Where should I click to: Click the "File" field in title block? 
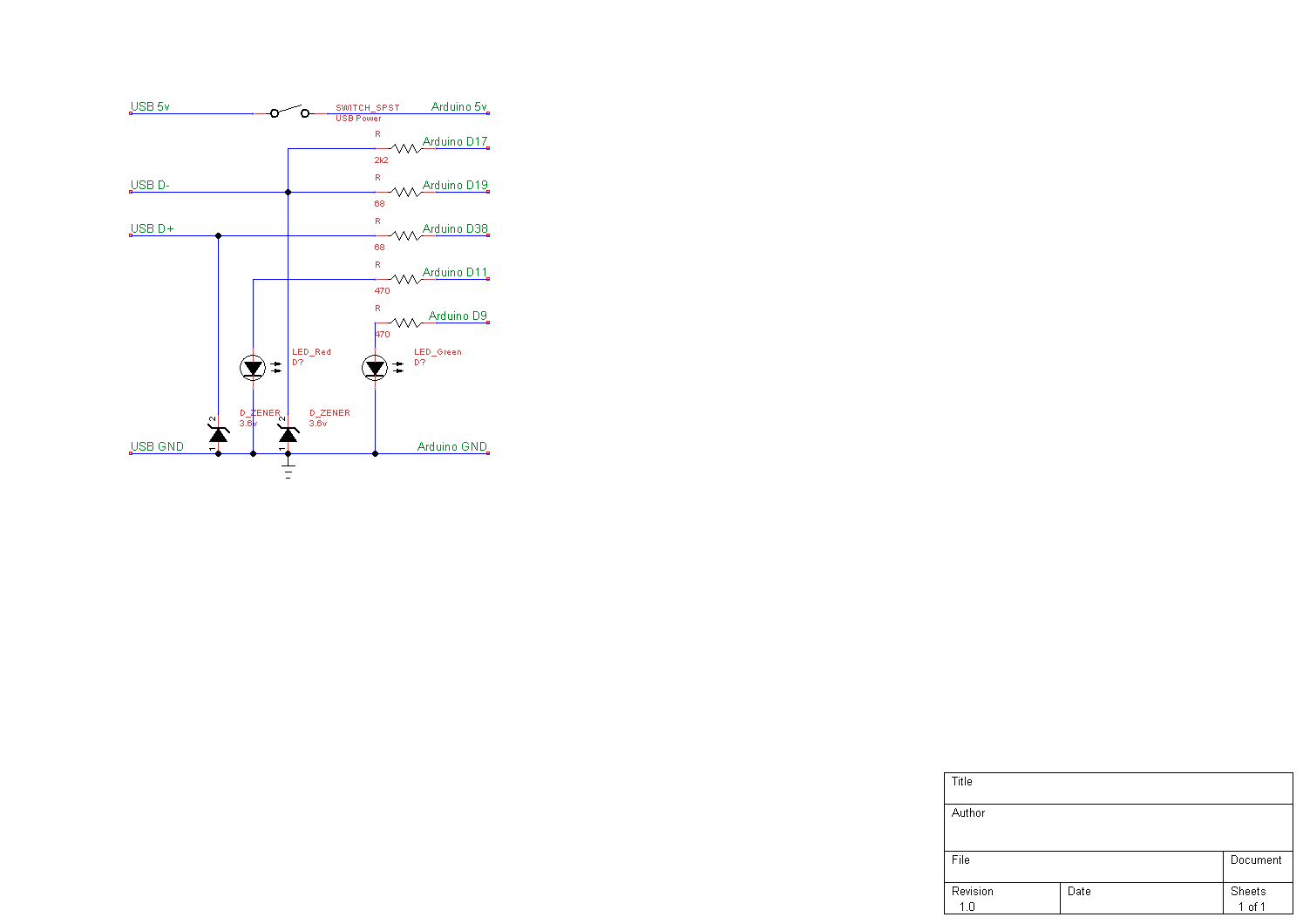[1083, 866]
